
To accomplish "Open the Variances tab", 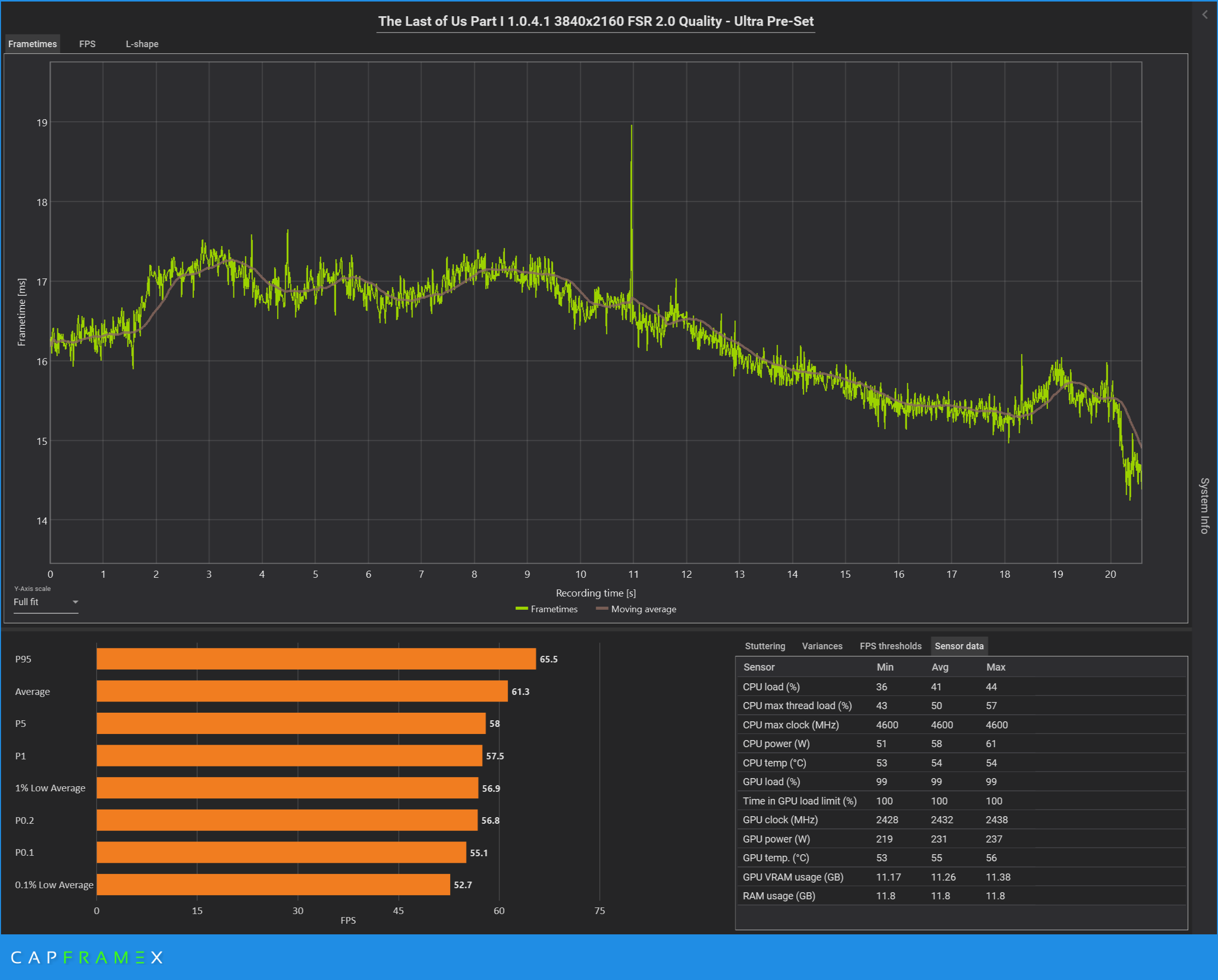I will coord(822,646).
